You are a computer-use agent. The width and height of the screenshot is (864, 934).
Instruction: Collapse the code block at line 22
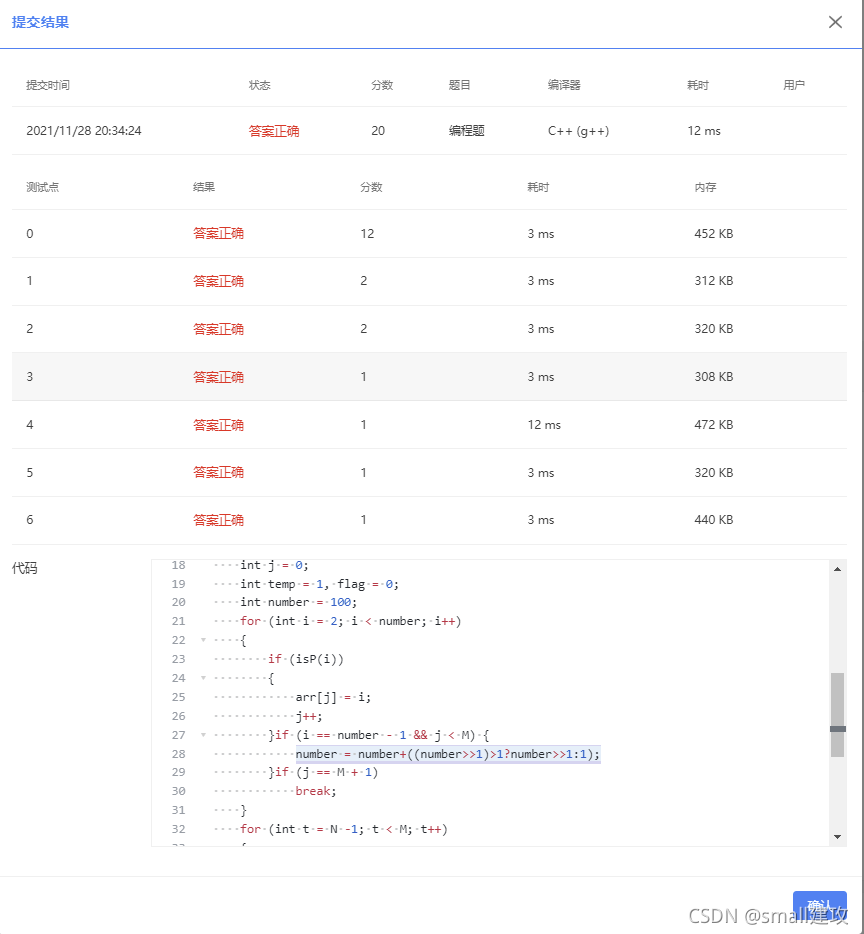click(x=205, y=640)
